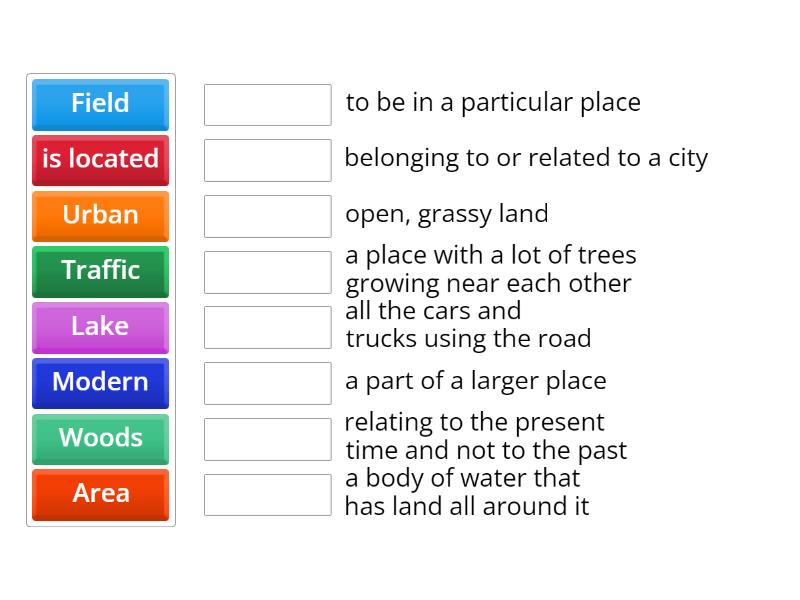This screenshot has width=800, height=600.
Task: Click the slot for 'a part of a larger place'
Action: [x=268, y=383]
